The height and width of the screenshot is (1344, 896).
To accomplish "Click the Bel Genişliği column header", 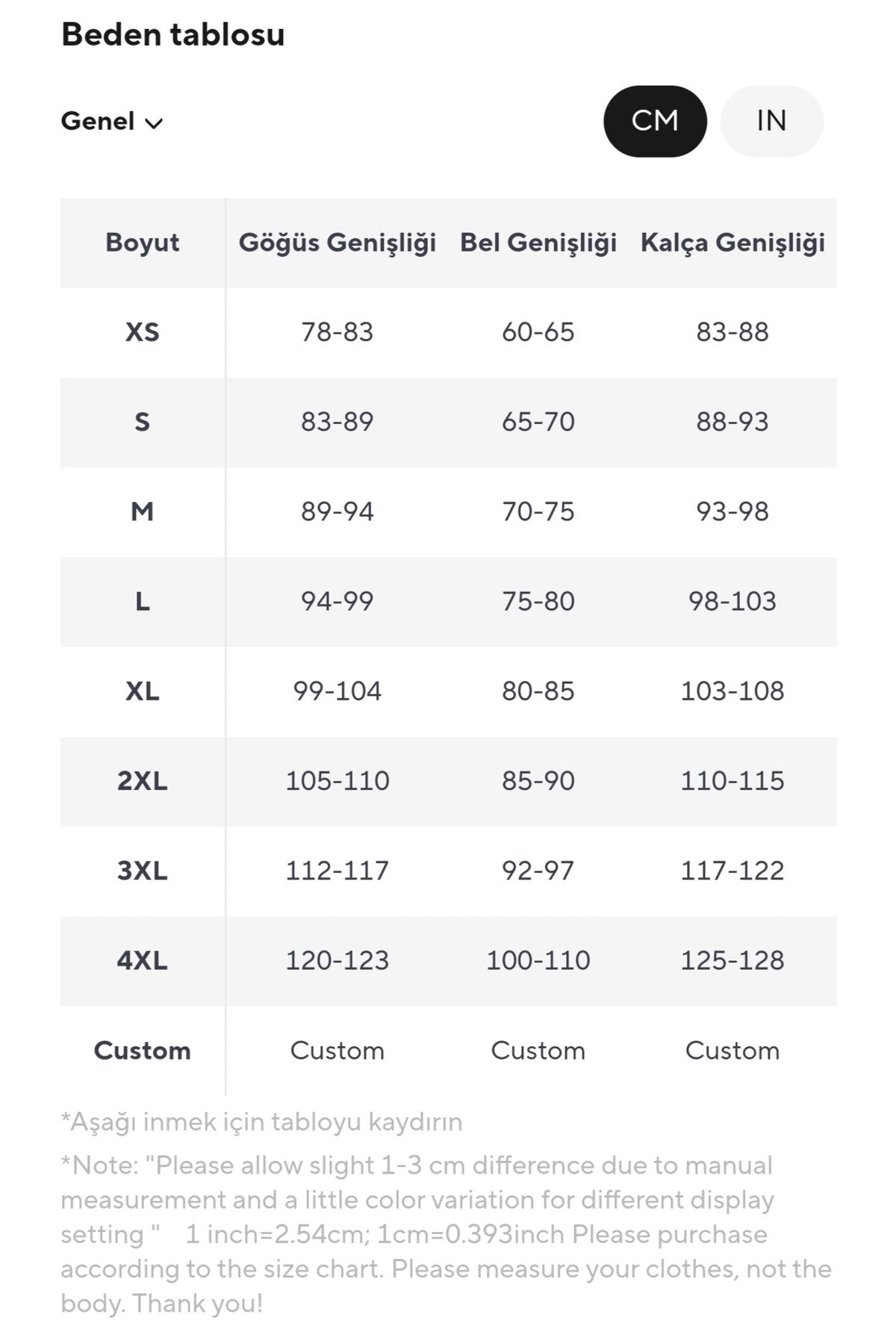I will (538, 243).
